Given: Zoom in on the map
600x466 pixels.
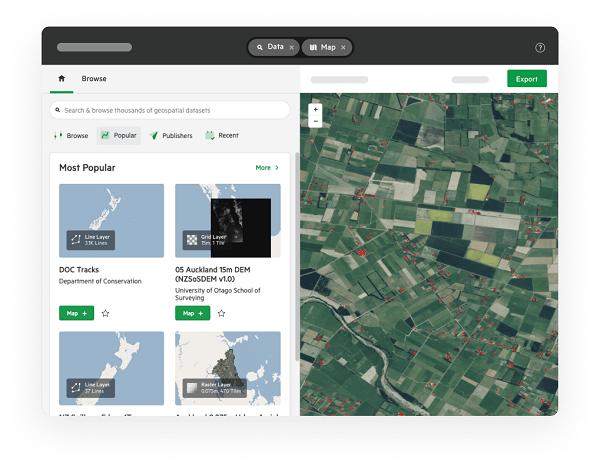Looking at the screenshot, I should pyautogui.click(x=315, y=109).
